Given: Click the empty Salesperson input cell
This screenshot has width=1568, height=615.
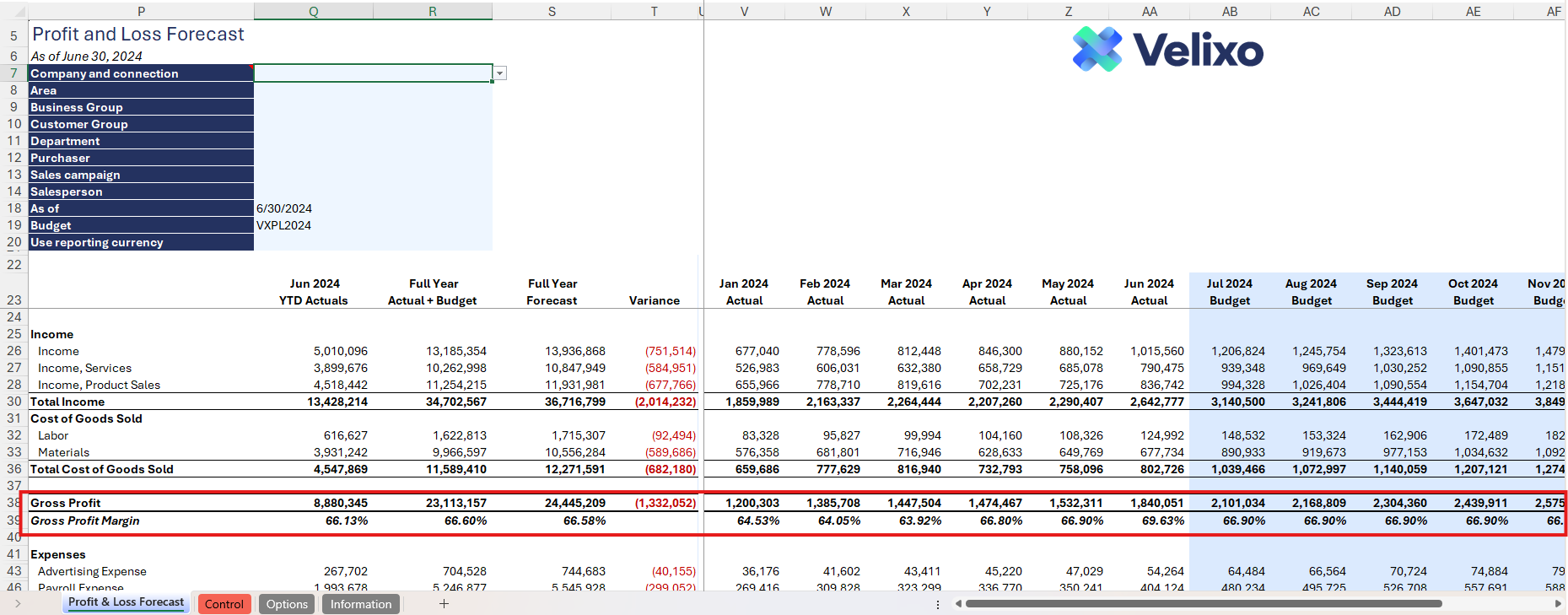Looking at the screenshot, I should click(372, 192).
